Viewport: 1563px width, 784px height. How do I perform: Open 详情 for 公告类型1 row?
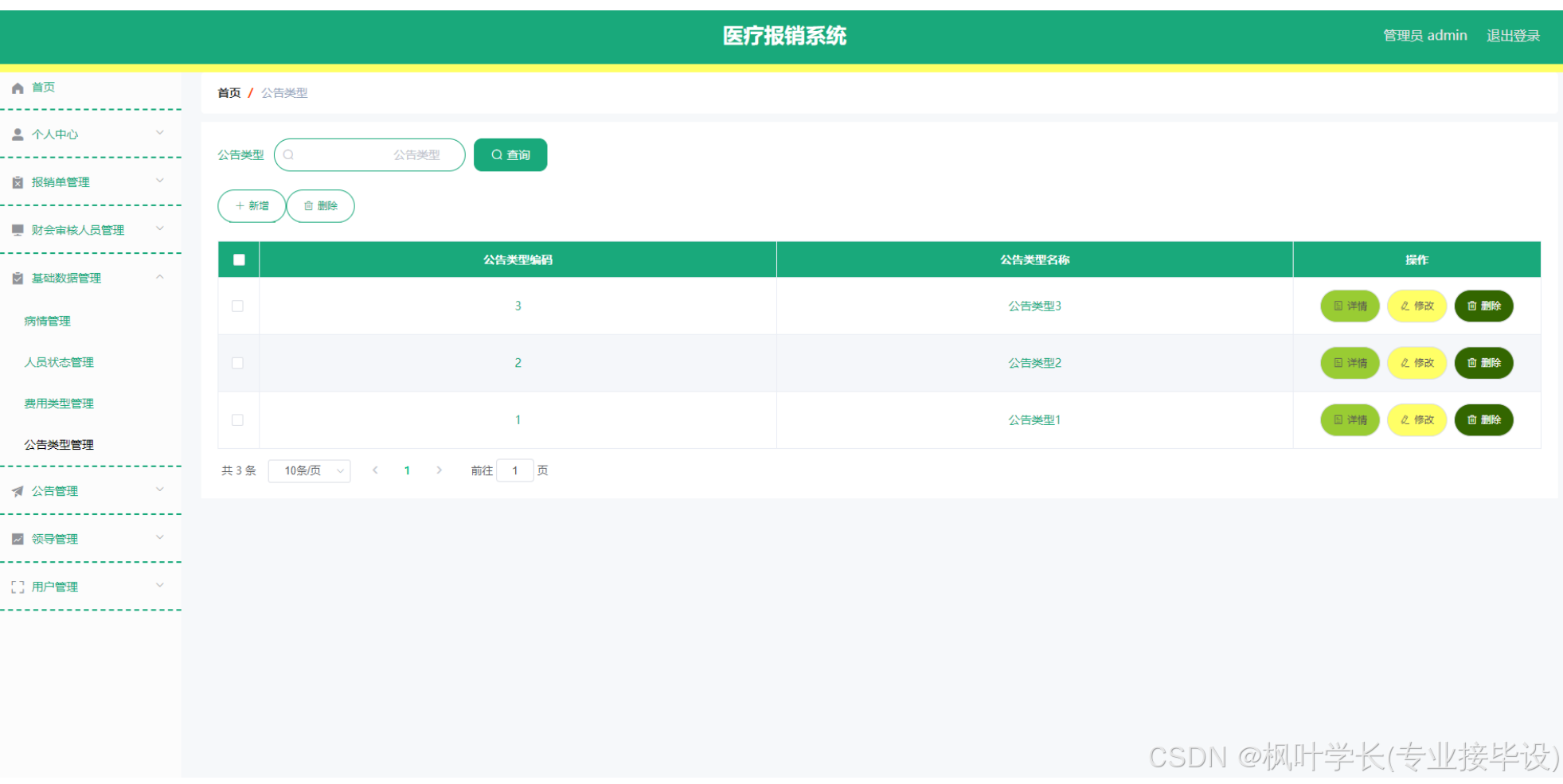point(1350,419)
